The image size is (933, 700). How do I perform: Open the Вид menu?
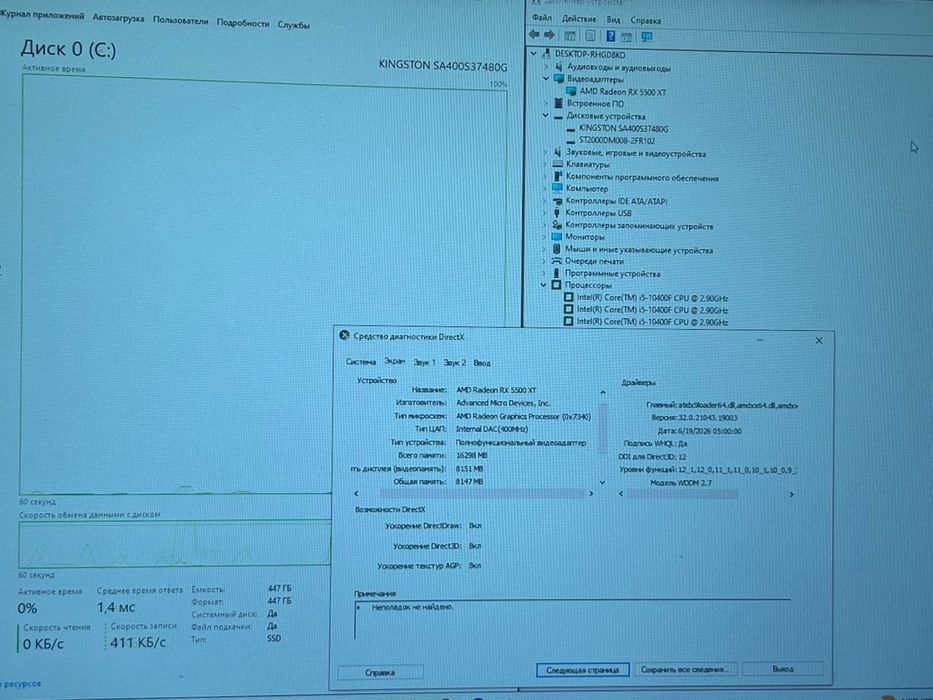613,20
